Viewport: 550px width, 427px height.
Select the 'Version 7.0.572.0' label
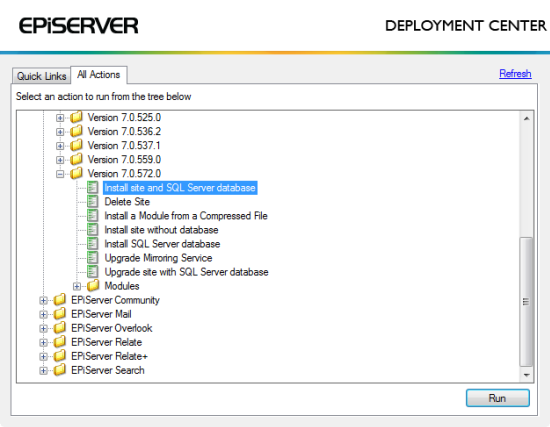click(124, 174)
